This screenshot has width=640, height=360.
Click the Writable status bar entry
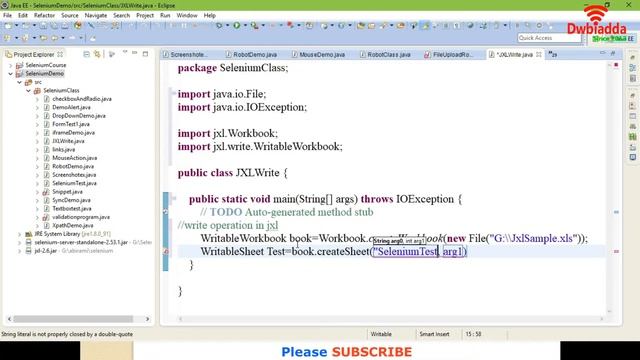(381, 334)
